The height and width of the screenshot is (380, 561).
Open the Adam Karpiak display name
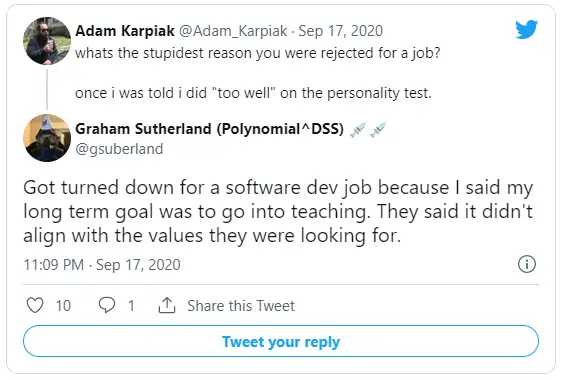[125, 31]
